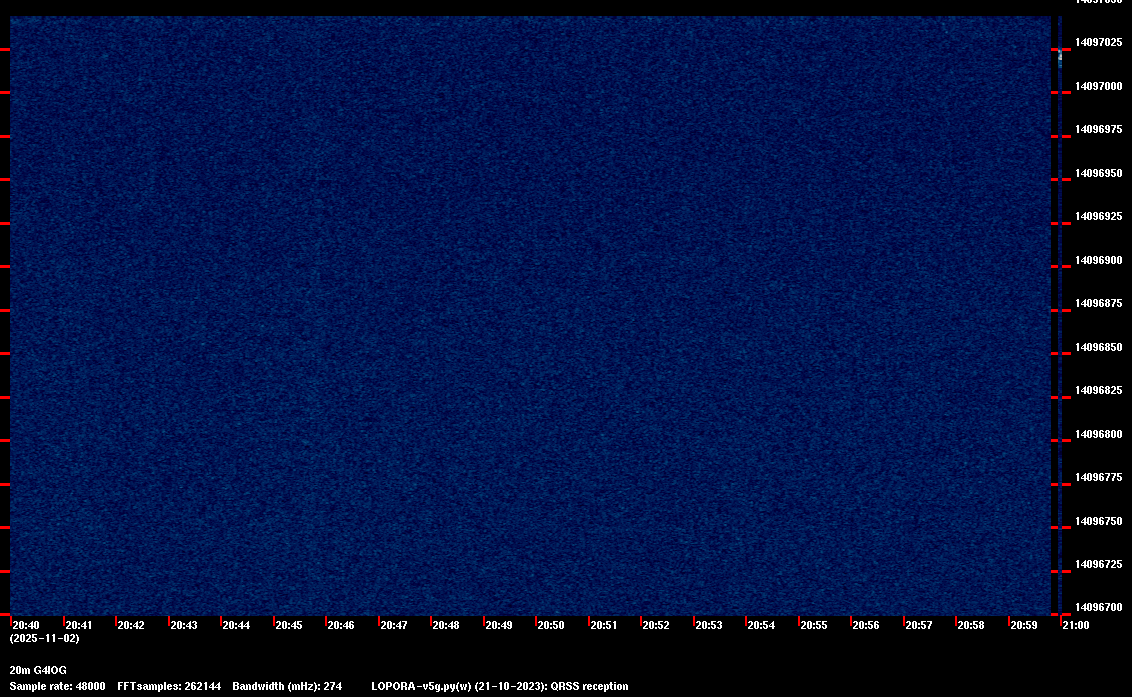Click the 14097025 frequency label
This screenshot has height=697, width=1132.
click(1099, 43)
